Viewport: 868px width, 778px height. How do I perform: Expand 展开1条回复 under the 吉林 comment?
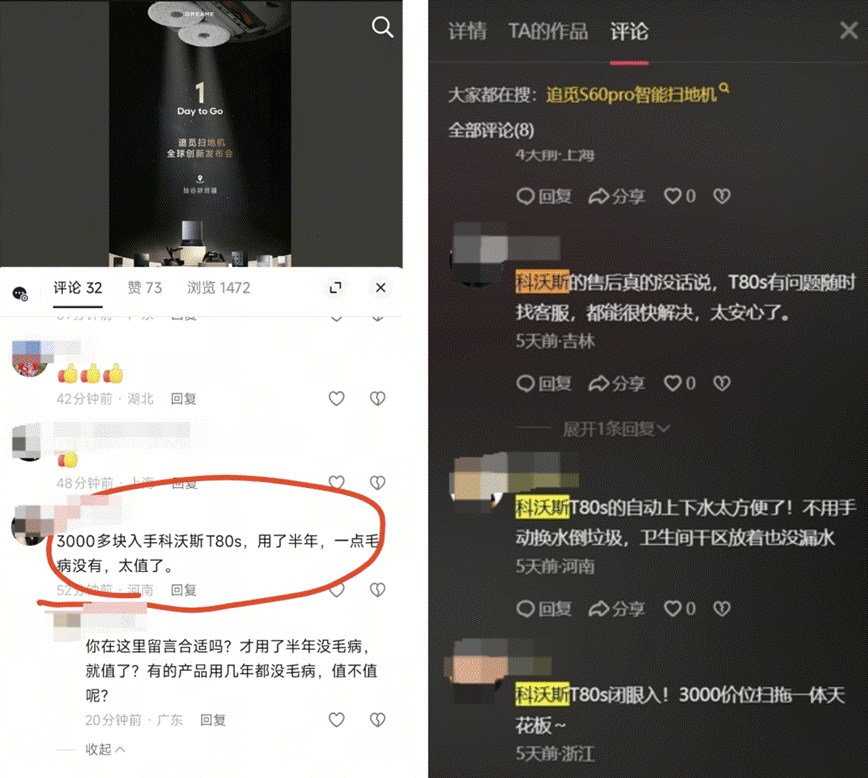point(616,429)
